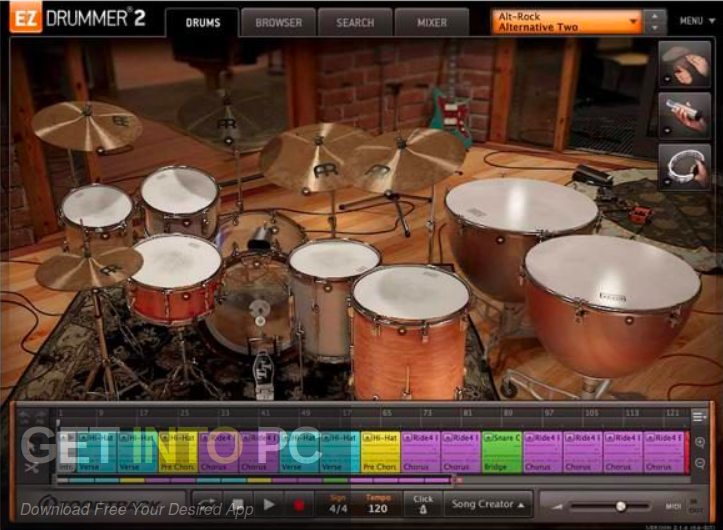Select the next kit preset with the down arrow

tap(655, 28)
